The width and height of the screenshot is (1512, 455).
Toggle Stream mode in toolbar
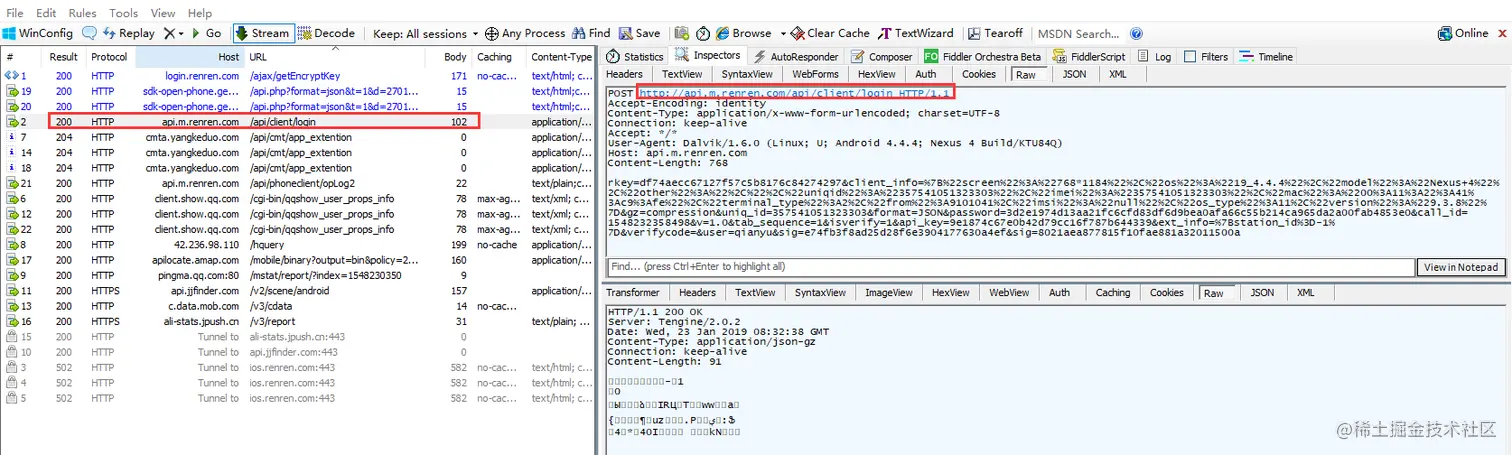click(263, 33)
